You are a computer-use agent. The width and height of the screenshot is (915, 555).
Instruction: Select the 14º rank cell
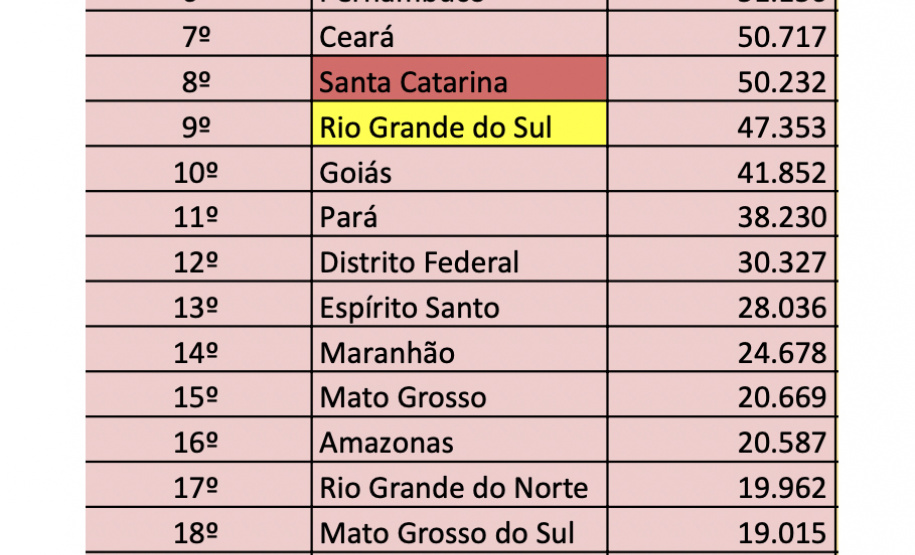tap(197, 353)
